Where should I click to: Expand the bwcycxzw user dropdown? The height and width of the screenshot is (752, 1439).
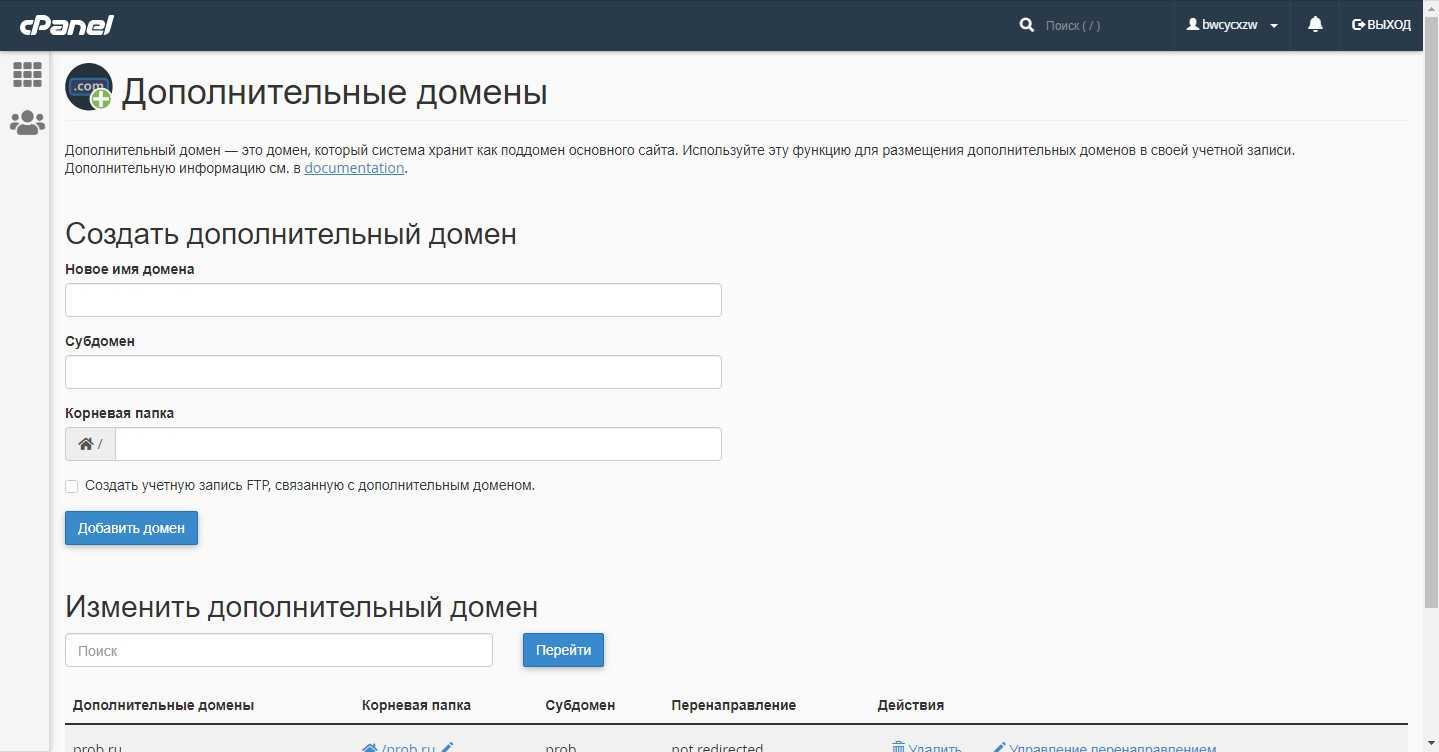1232,25
